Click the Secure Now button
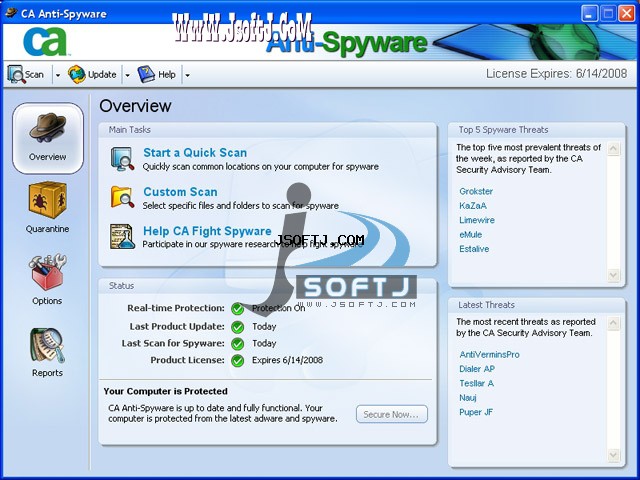Image resolution: width=640 pixels, height=480 pixels. [x=392, y=414]
